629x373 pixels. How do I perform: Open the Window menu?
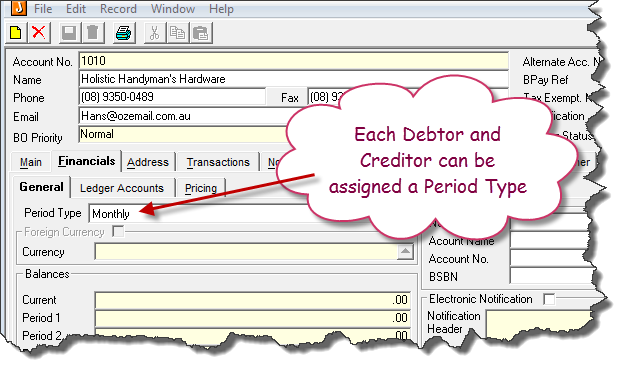click(173, 8)
